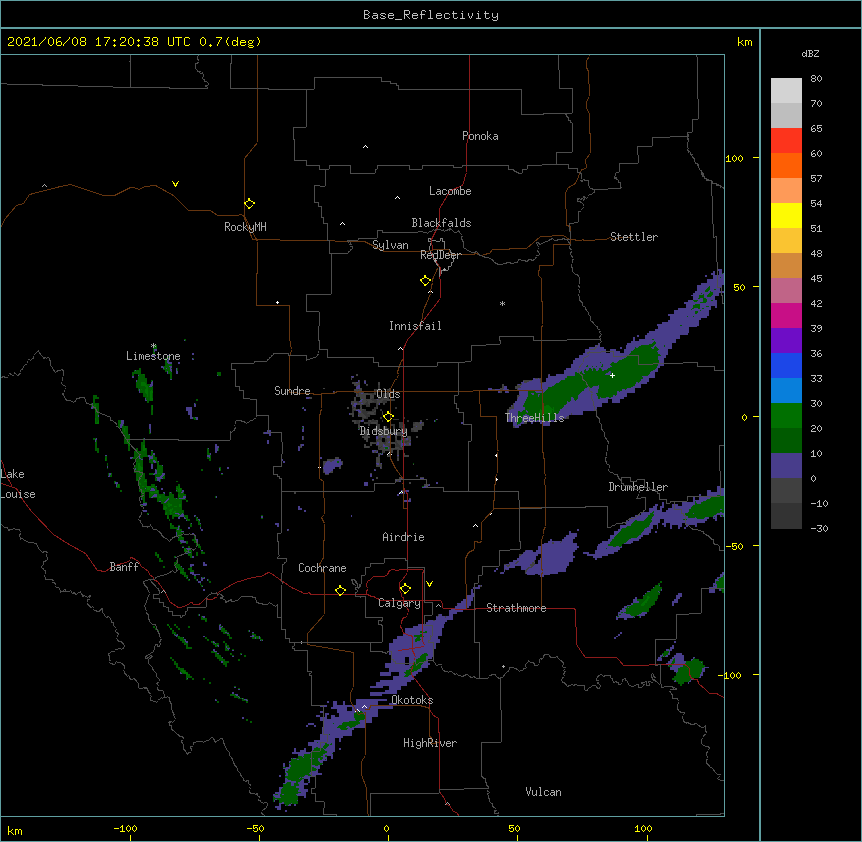The height and width of the screenshot is (842, 862).
Task: Select the yellow V marker northeast of Calgary
Action: (x=429, y=584)
